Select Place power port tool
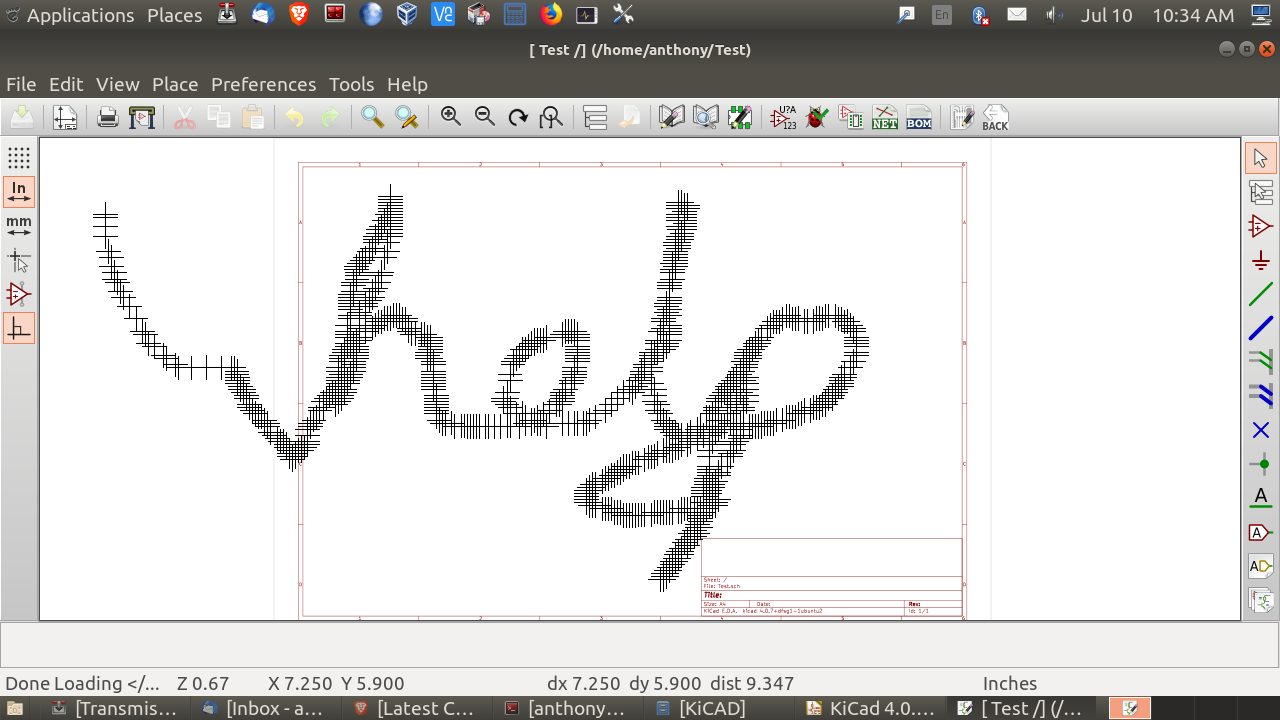Screen dimensions: 1280x720 point(1261,261)
